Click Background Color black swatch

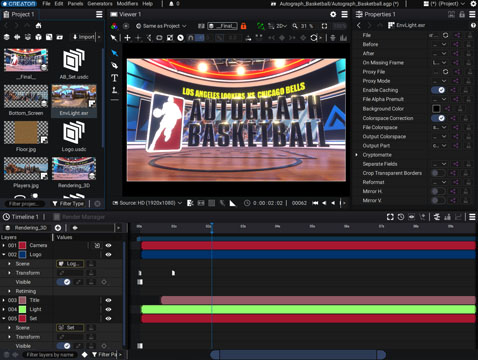click(x=436, y=109)
